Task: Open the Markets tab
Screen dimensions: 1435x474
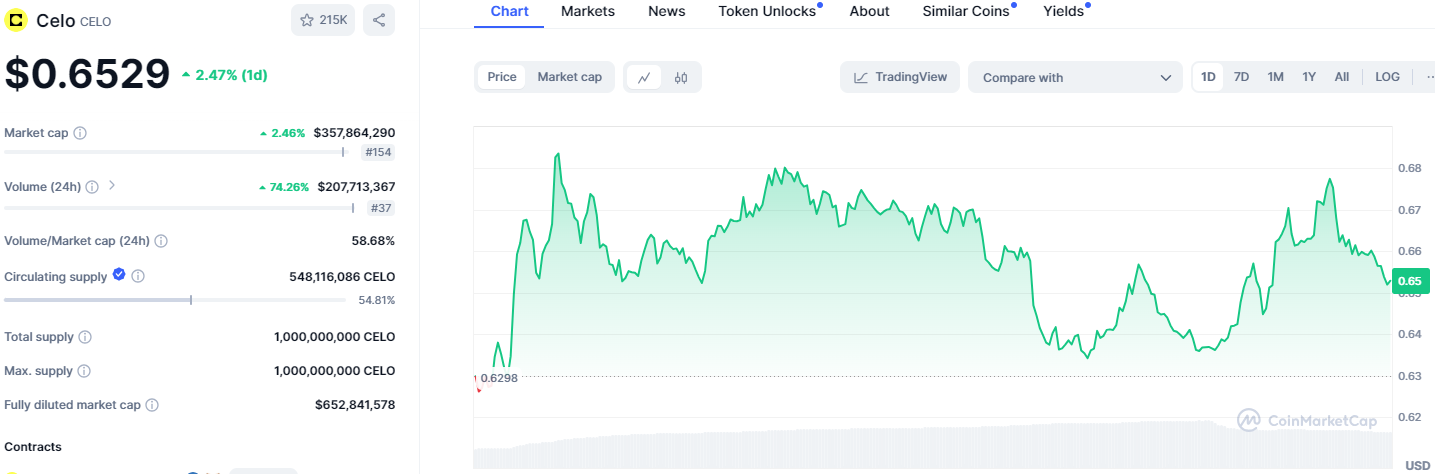Action: click(x=588, y=11)
